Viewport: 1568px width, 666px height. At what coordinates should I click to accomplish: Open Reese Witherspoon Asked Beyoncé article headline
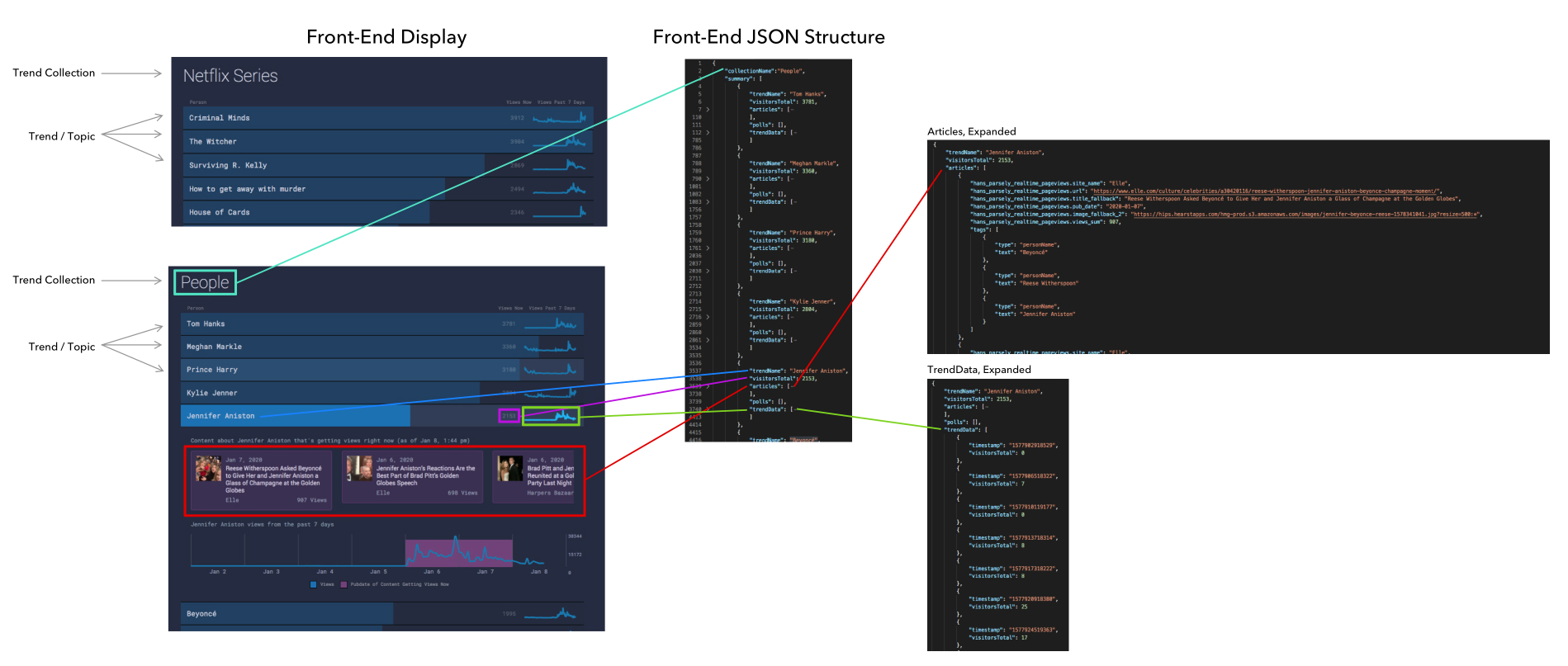(273, 479)
